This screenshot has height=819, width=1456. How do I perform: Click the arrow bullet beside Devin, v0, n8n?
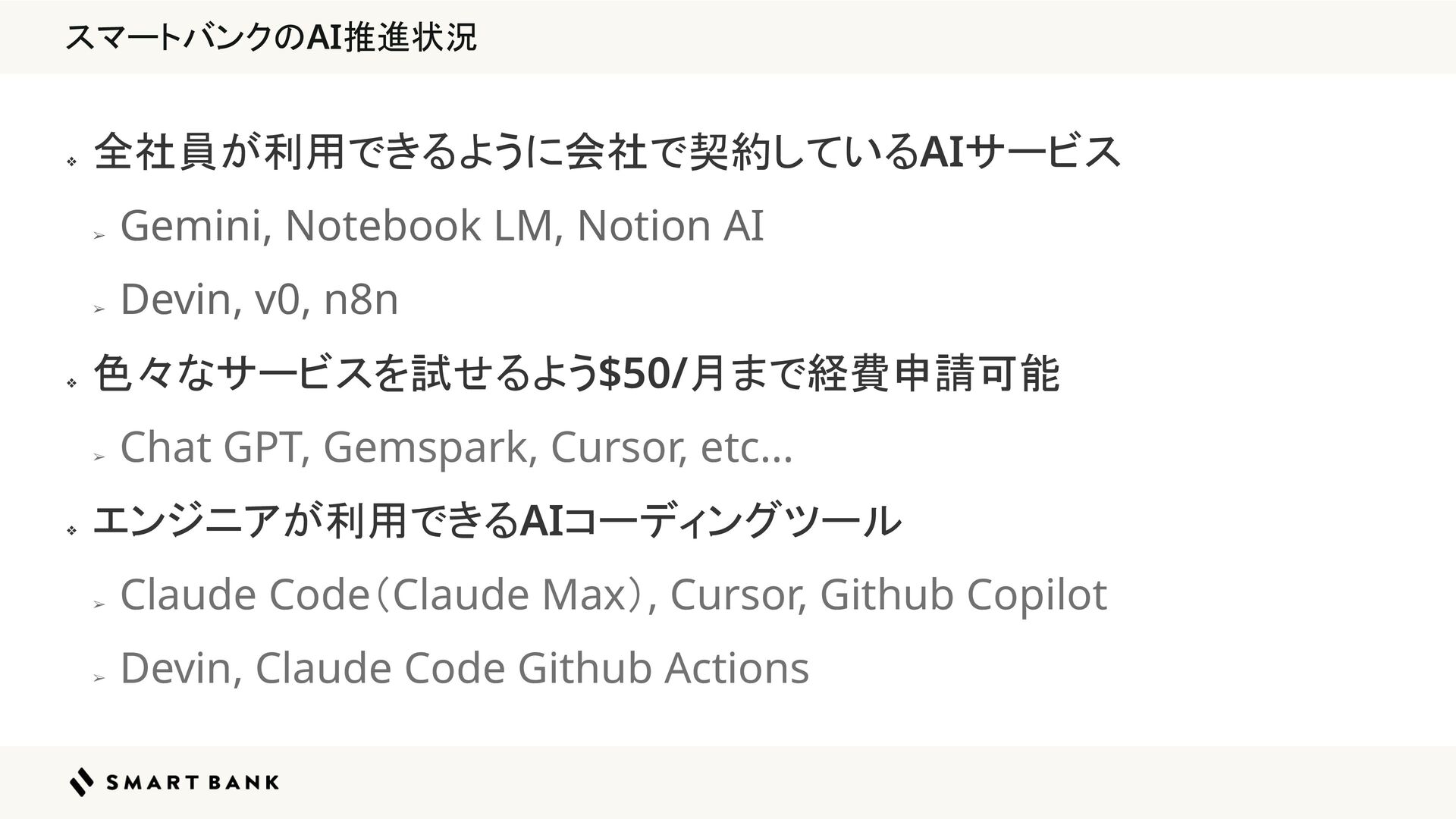click(x=98, y=309)
